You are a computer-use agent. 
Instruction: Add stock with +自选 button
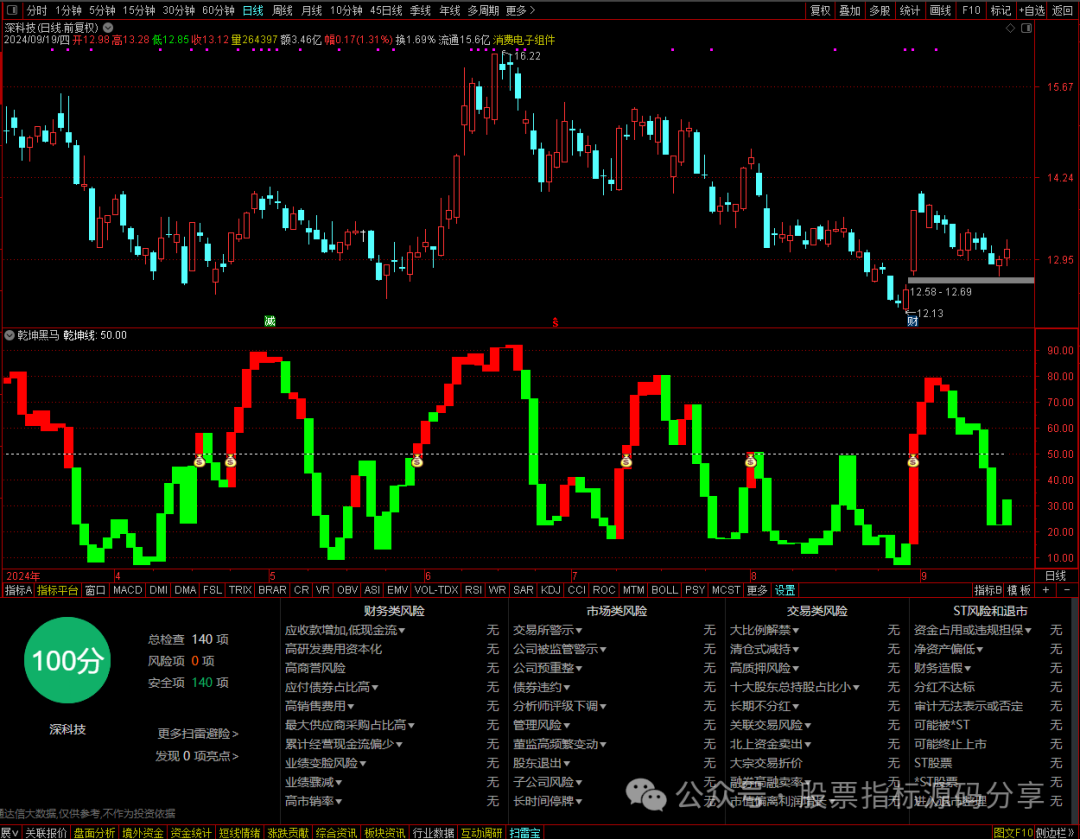(x=1031, y=10)
